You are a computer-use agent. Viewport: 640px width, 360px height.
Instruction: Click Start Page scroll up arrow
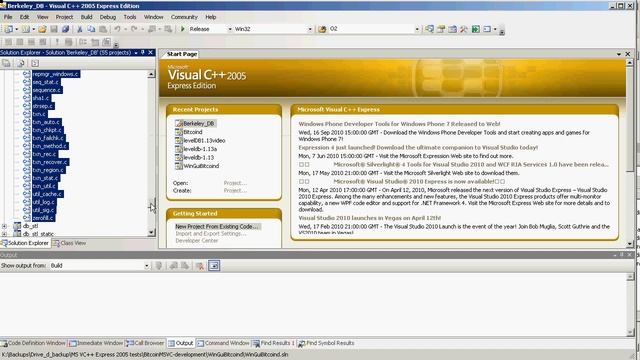(x=630, y=63)
